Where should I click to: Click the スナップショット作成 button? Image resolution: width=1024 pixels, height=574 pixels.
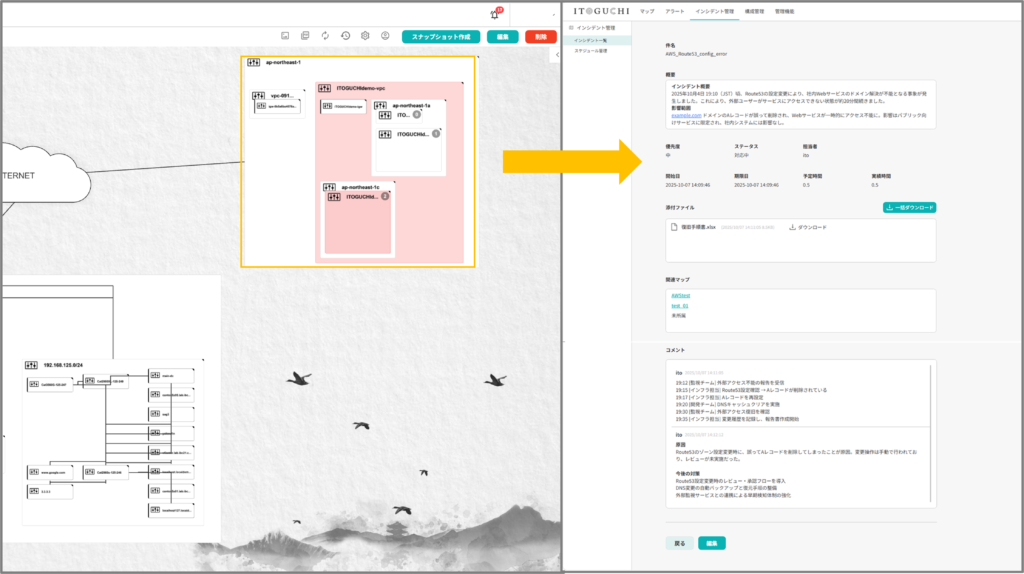point(441,36)
